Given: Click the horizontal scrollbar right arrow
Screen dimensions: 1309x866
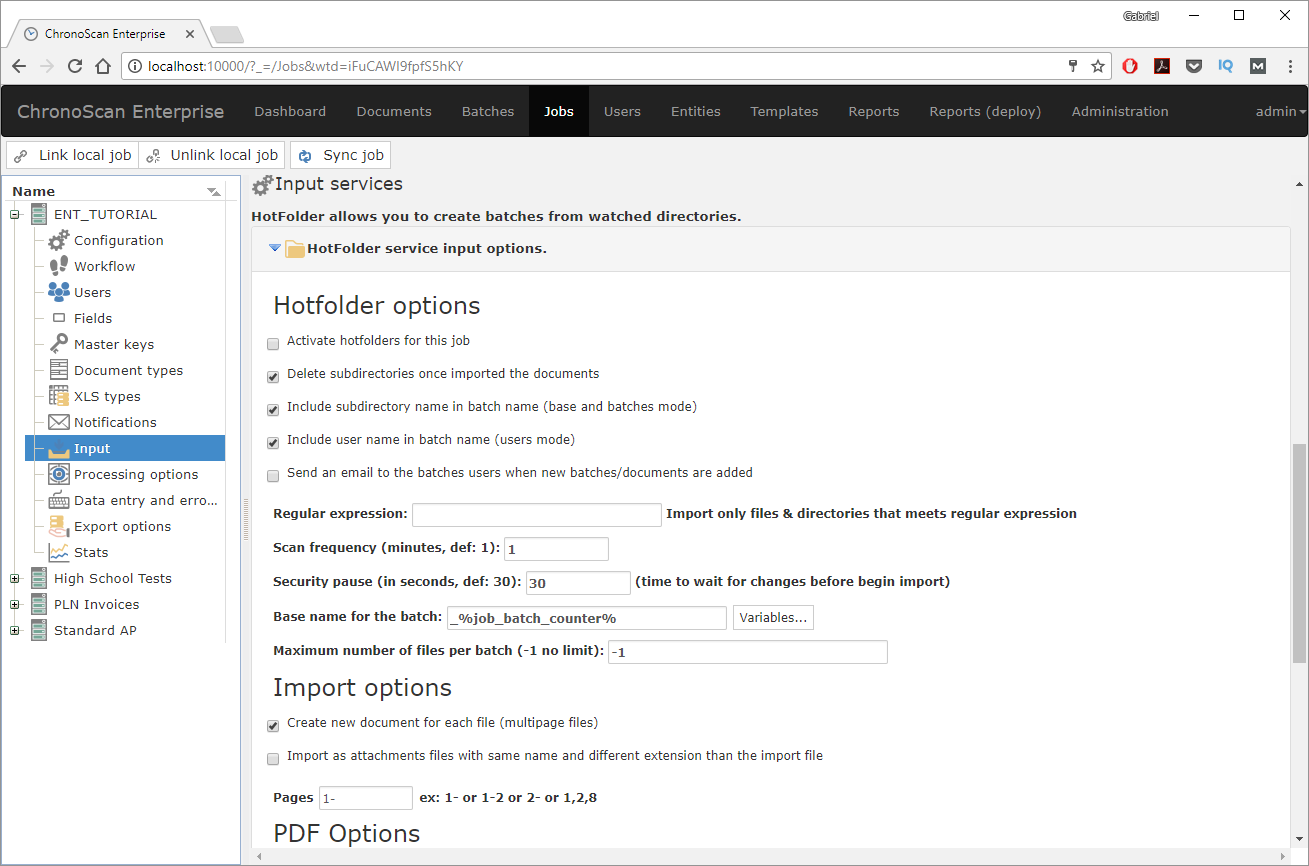Looking at the screenshot, I should click(1283, 856).
